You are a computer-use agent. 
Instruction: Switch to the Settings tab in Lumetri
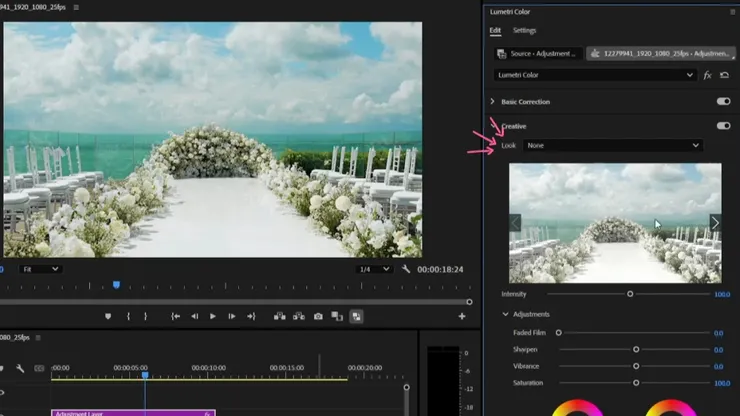[524, 31]
